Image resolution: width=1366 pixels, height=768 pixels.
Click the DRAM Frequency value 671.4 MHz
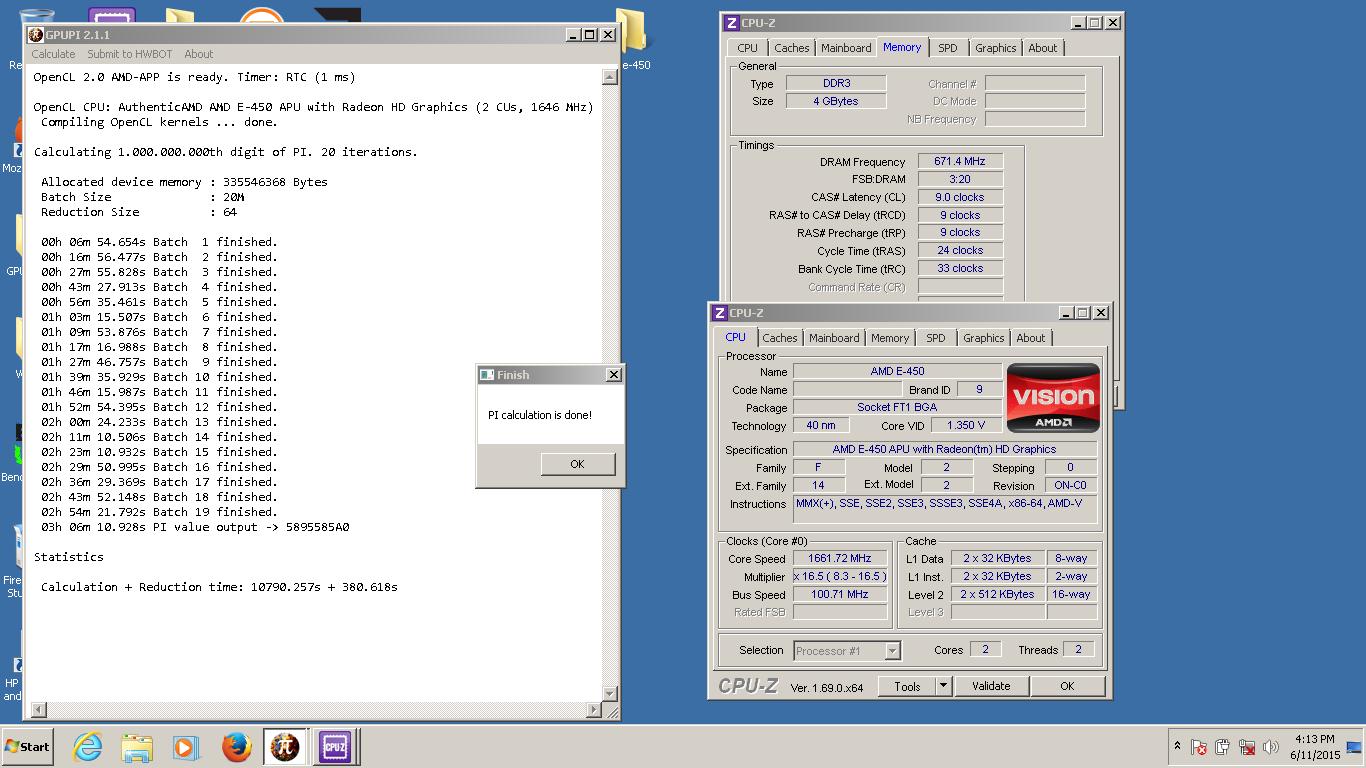click(x=960, y=161)
